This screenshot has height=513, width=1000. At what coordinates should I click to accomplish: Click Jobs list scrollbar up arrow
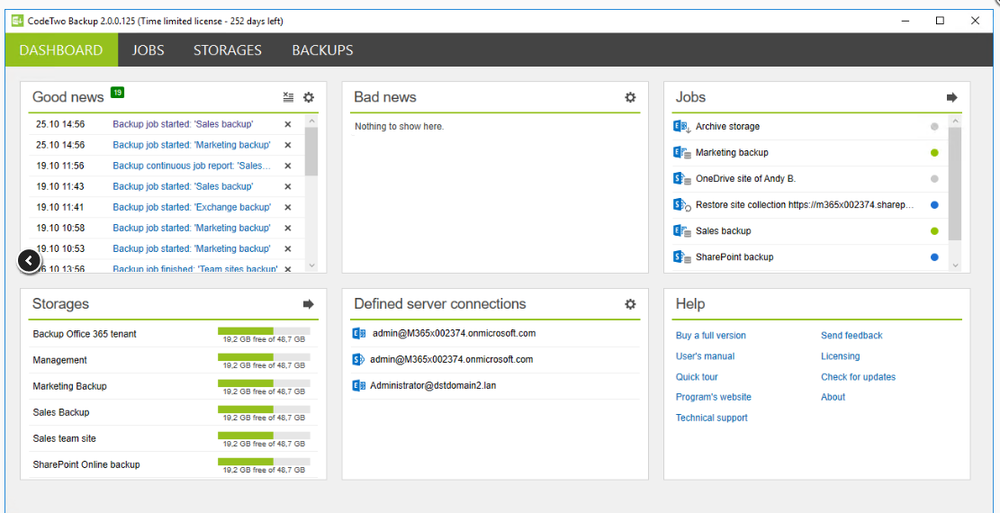955,121
